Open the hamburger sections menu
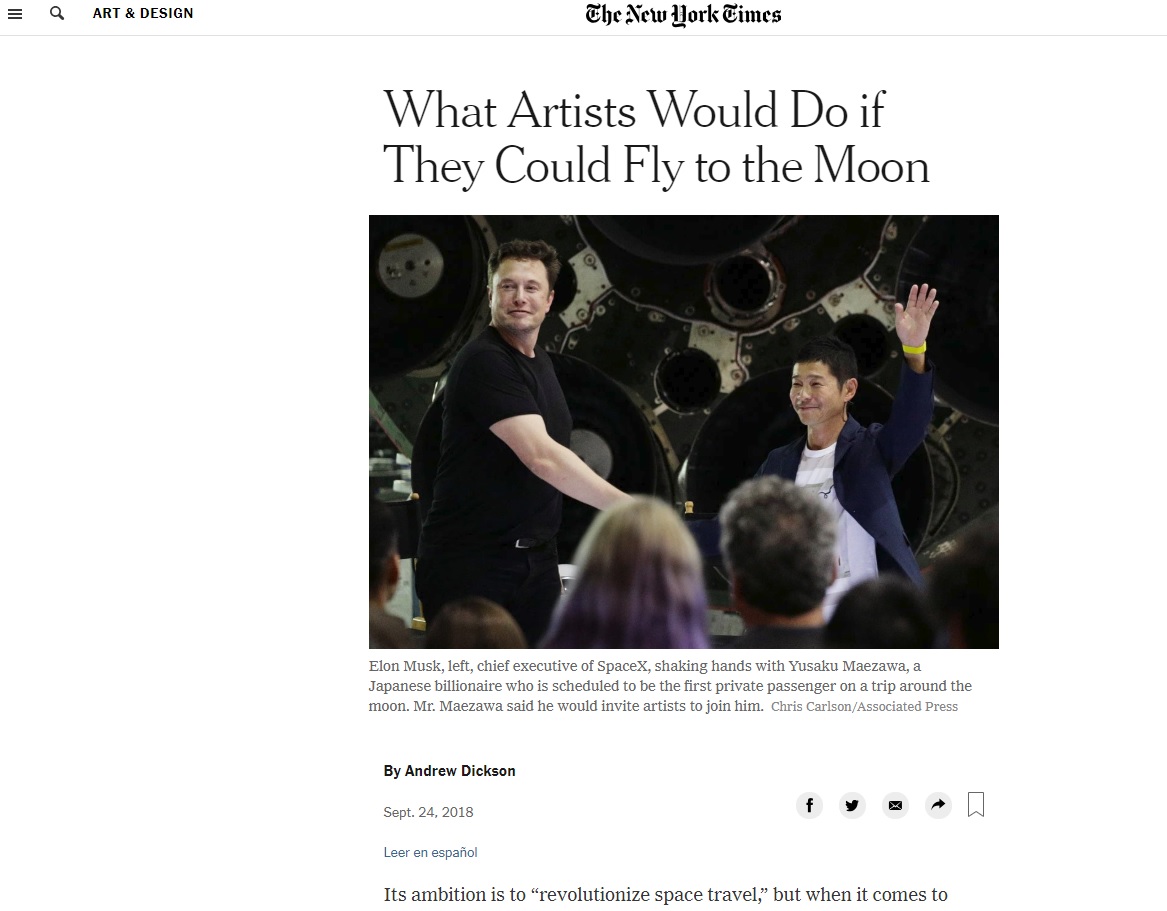The image size is (1167, 911). tap(15, 14)
